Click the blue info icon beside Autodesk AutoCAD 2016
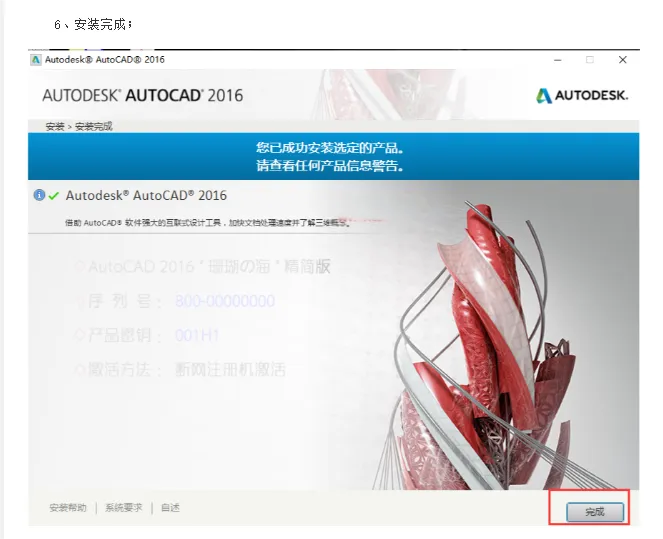 point(39,195)
